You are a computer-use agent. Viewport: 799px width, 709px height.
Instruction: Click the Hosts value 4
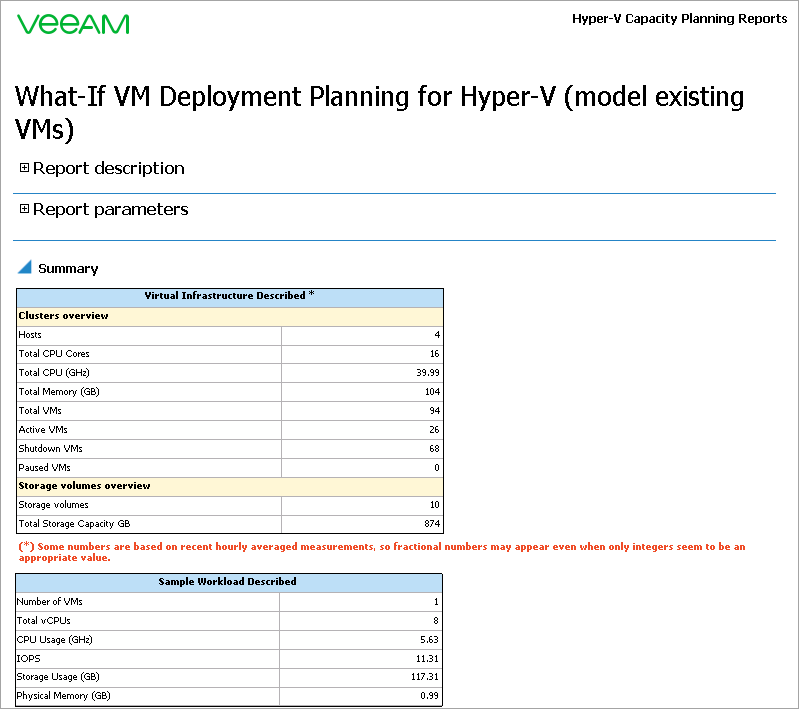437,335
